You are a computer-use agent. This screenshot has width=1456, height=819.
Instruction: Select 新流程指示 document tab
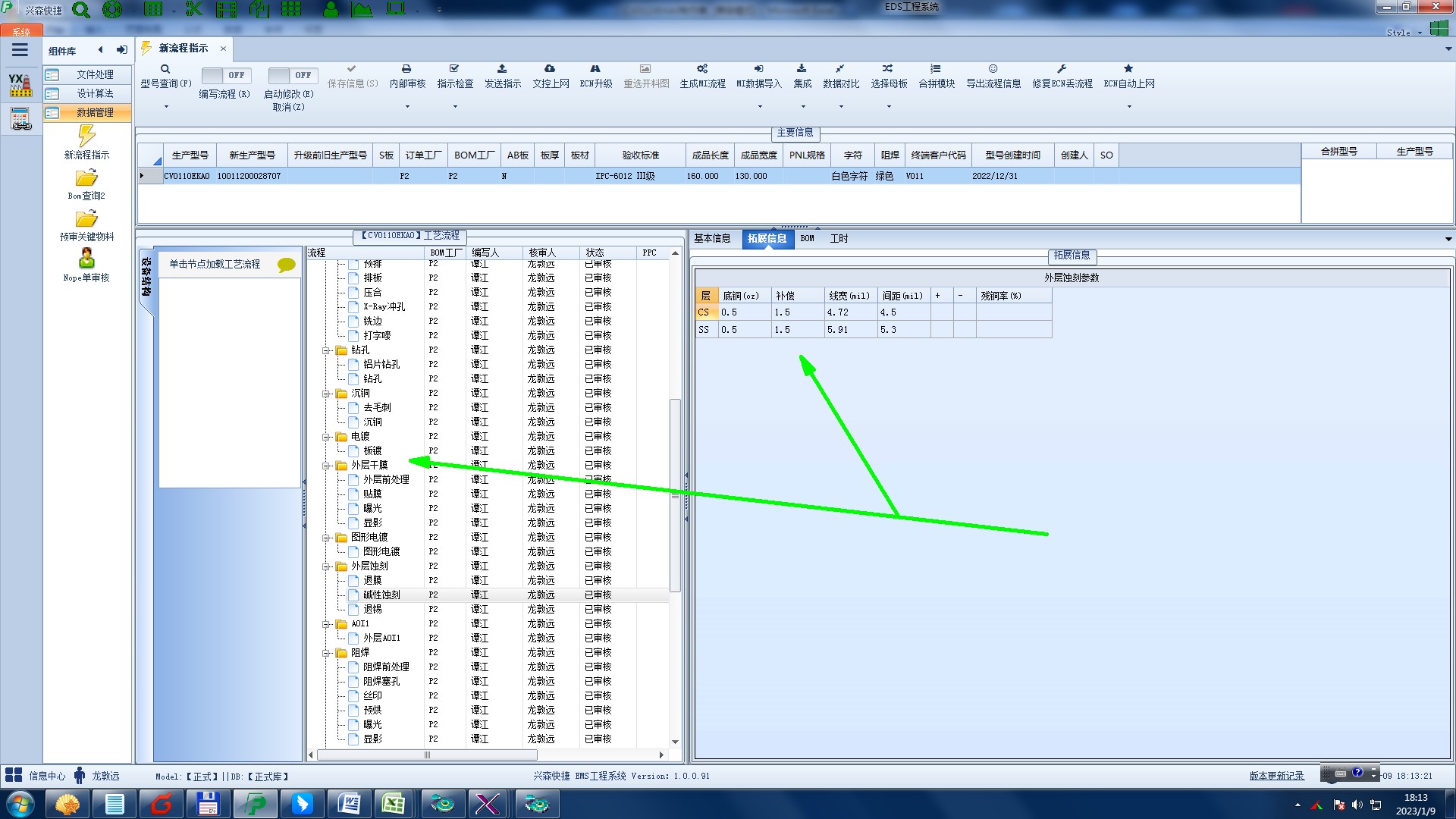click(183, 49)
